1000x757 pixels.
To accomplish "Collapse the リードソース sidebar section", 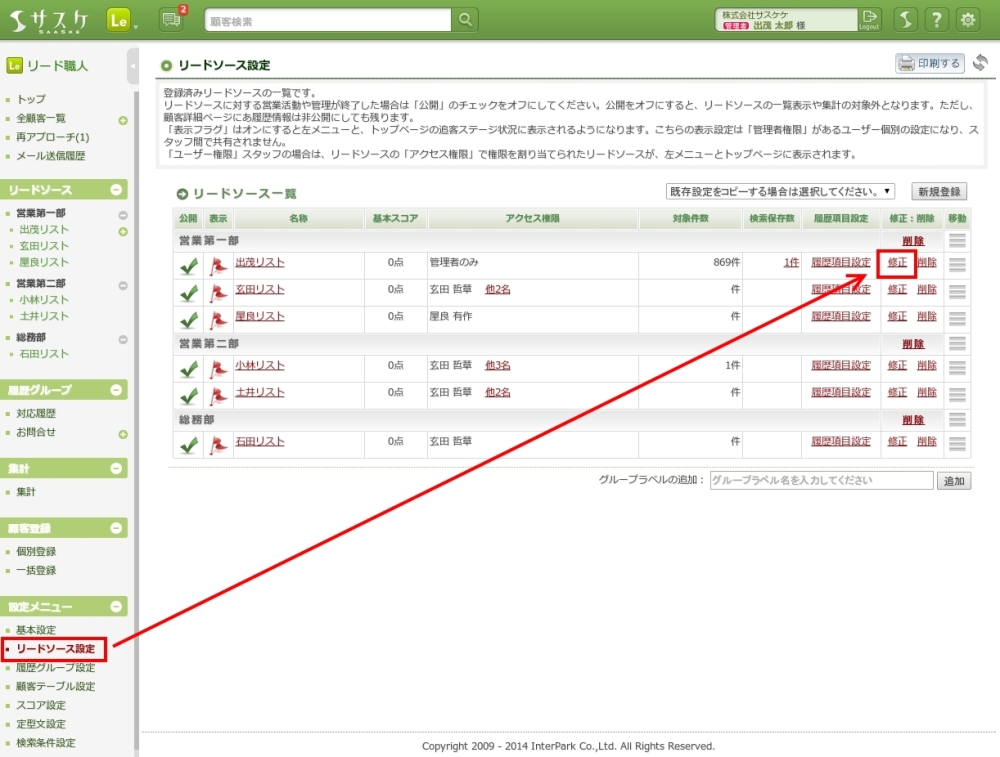I will pos(116,190).
